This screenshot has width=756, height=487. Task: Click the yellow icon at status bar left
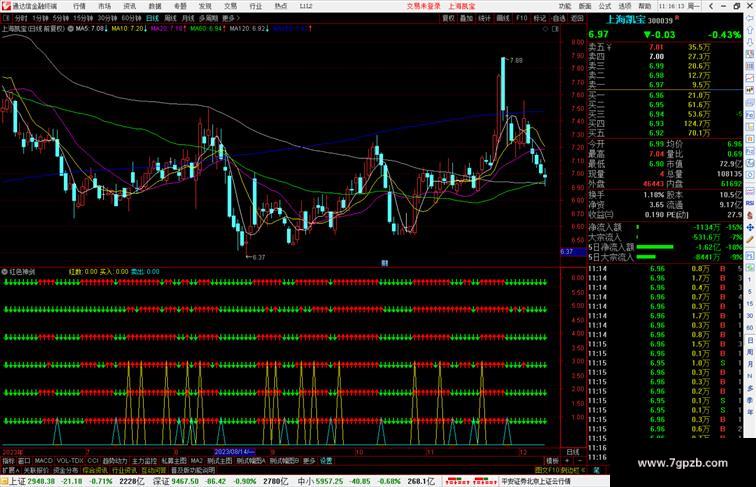(x=4, y=481)
